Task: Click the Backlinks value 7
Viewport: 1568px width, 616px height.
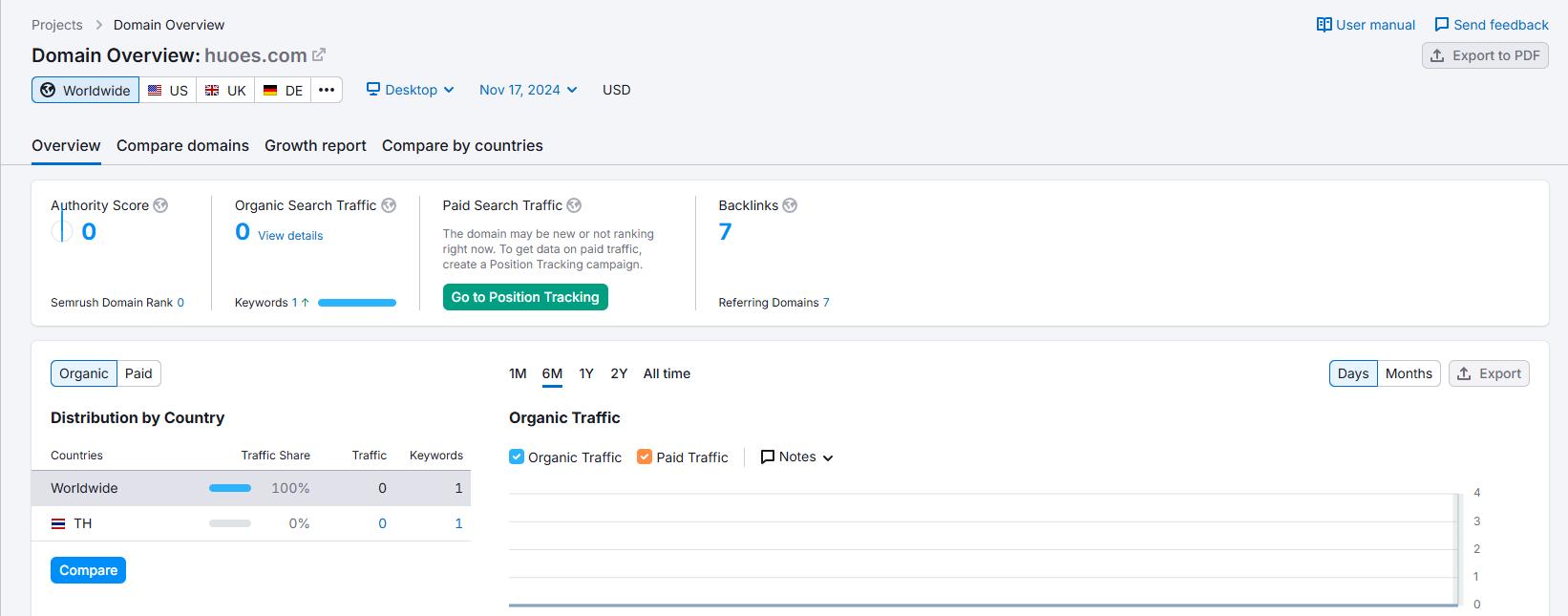Action: 726,232
